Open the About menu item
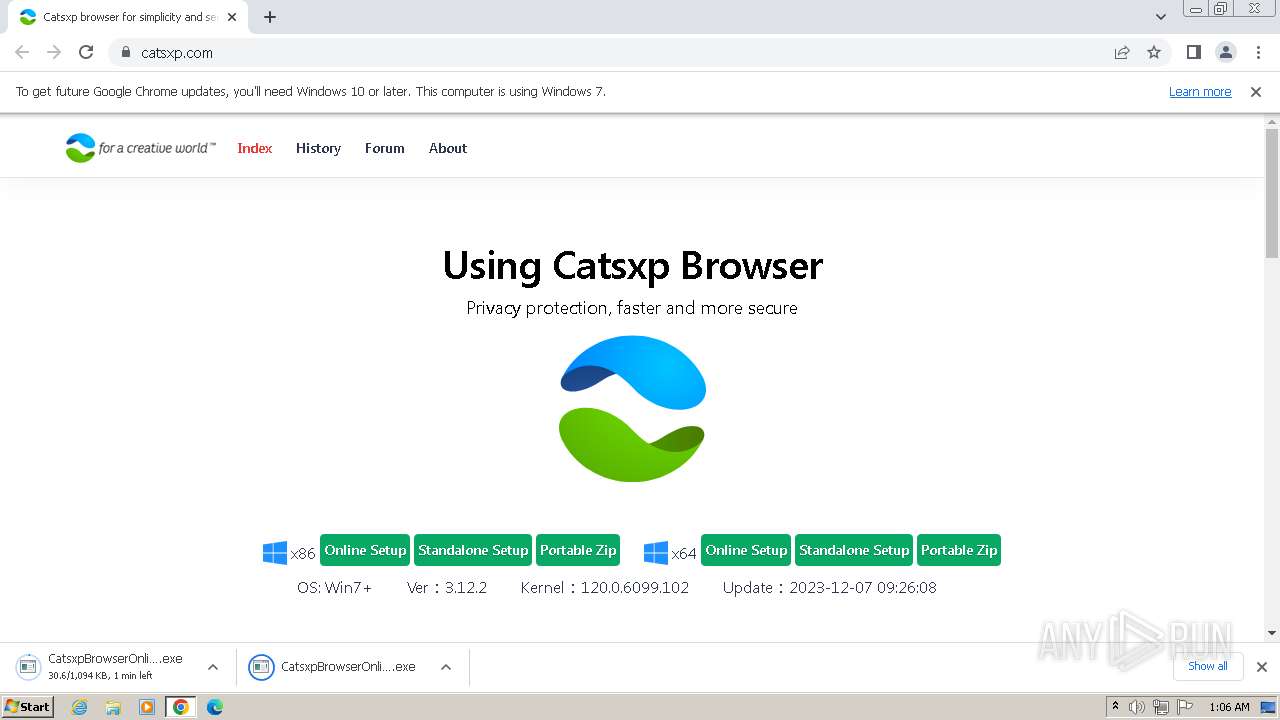1280x720 pixels. coord(448,148)
